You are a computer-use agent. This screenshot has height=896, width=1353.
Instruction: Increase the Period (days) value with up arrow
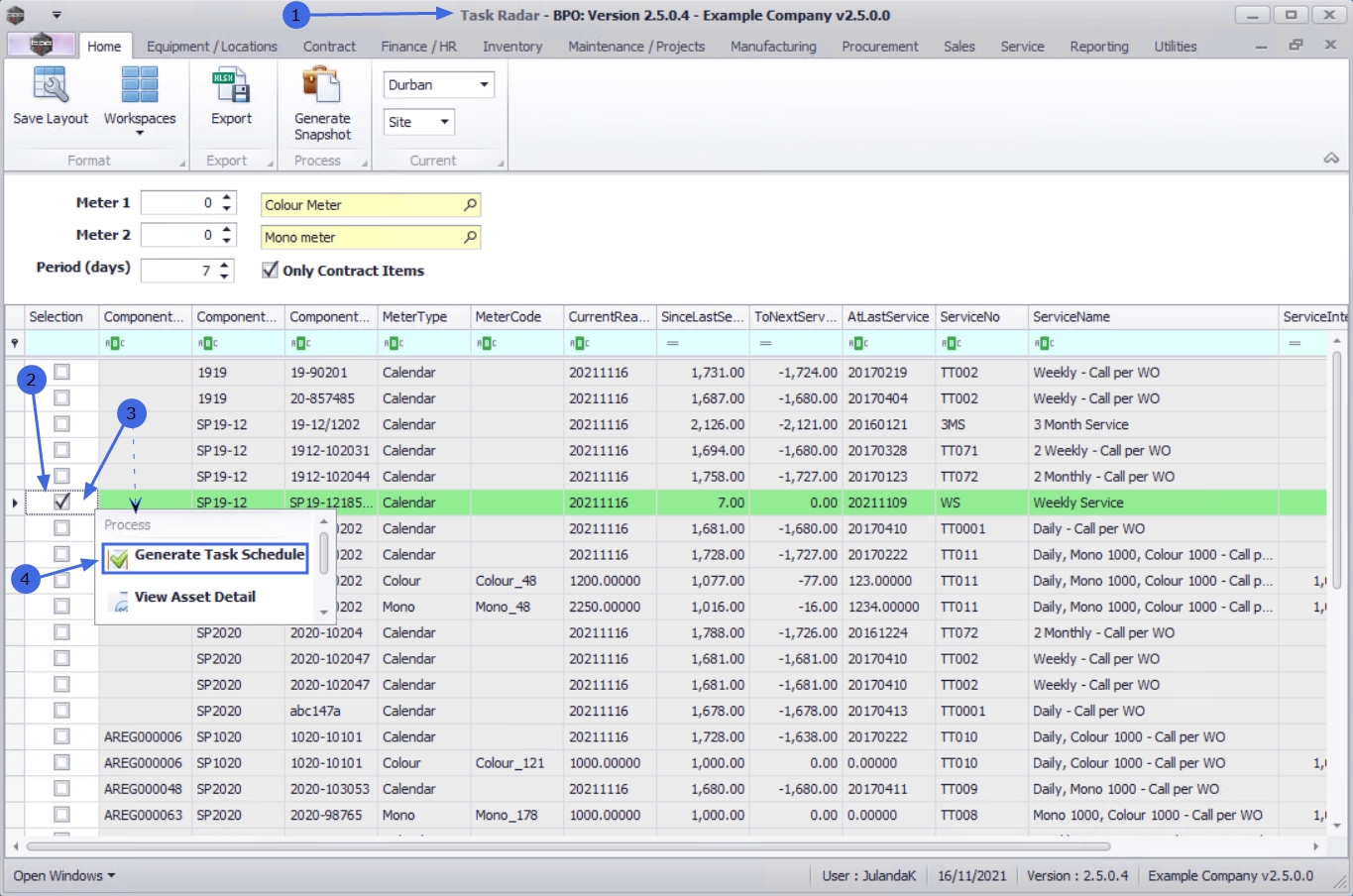[226, 265]
